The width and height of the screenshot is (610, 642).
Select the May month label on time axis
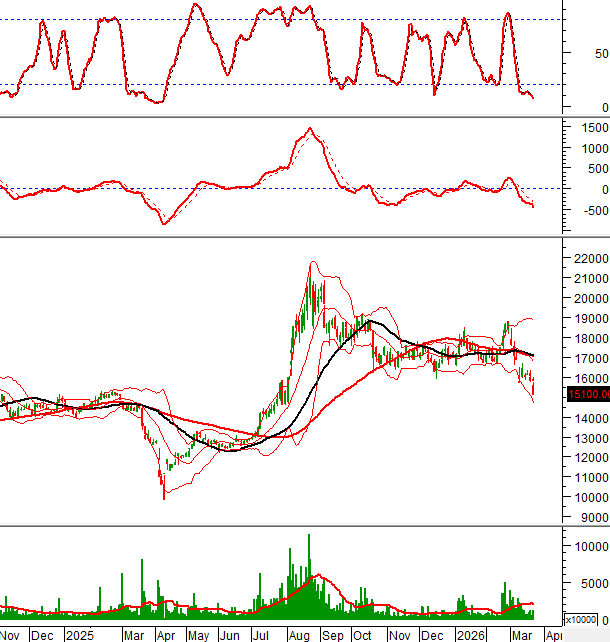click(198, 635)
